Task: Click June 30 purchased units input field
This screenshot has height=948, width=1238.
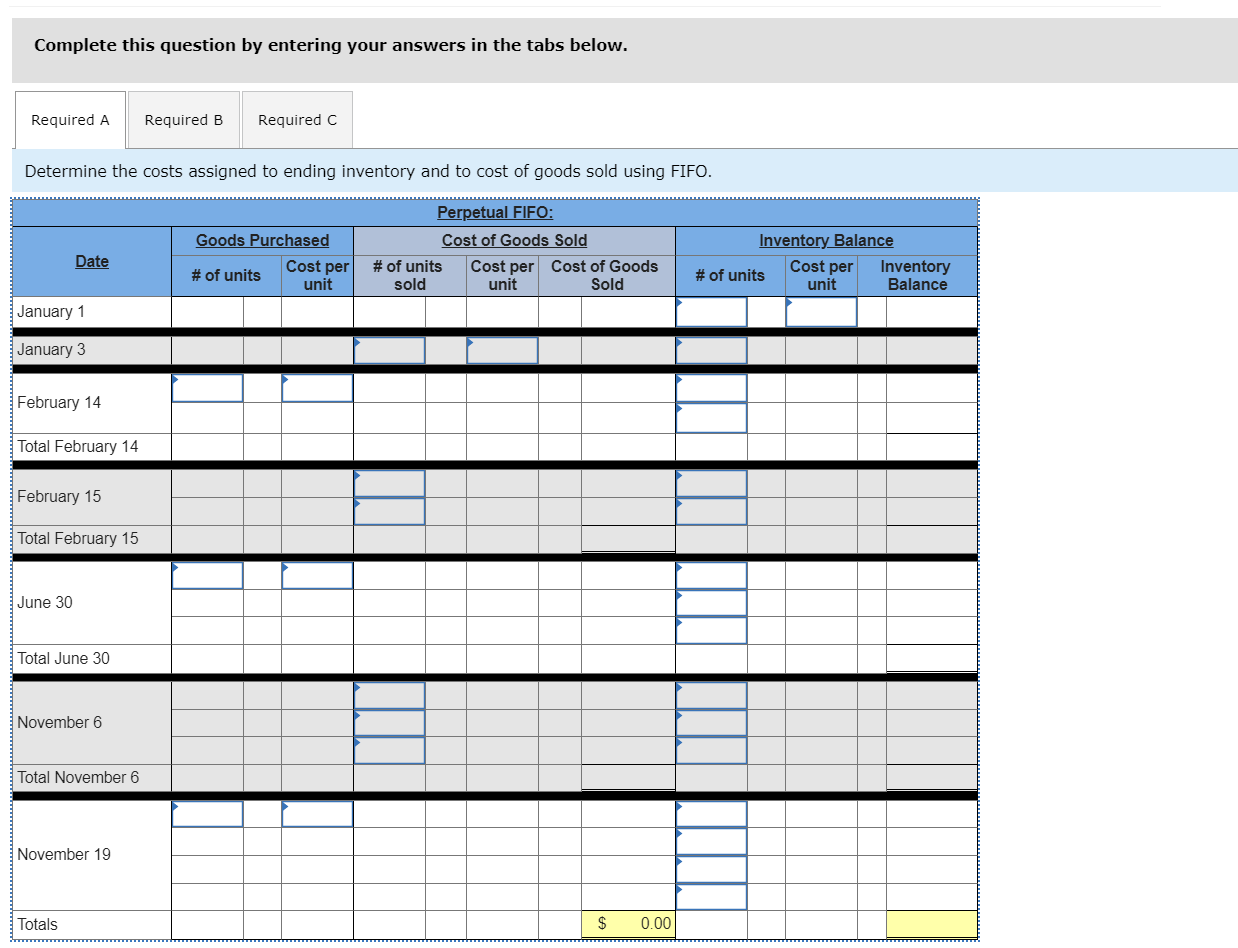Action: (x=207, y=575)
